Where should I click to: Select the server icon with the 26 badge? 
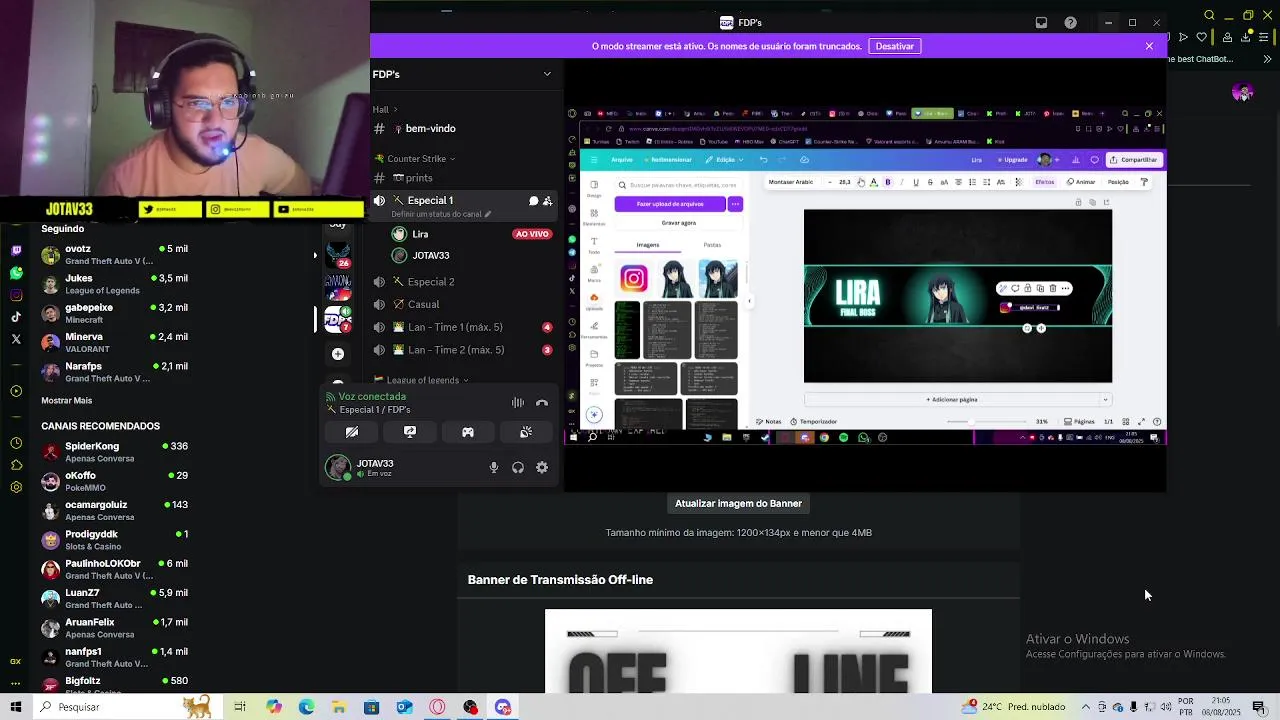(338, 254)
